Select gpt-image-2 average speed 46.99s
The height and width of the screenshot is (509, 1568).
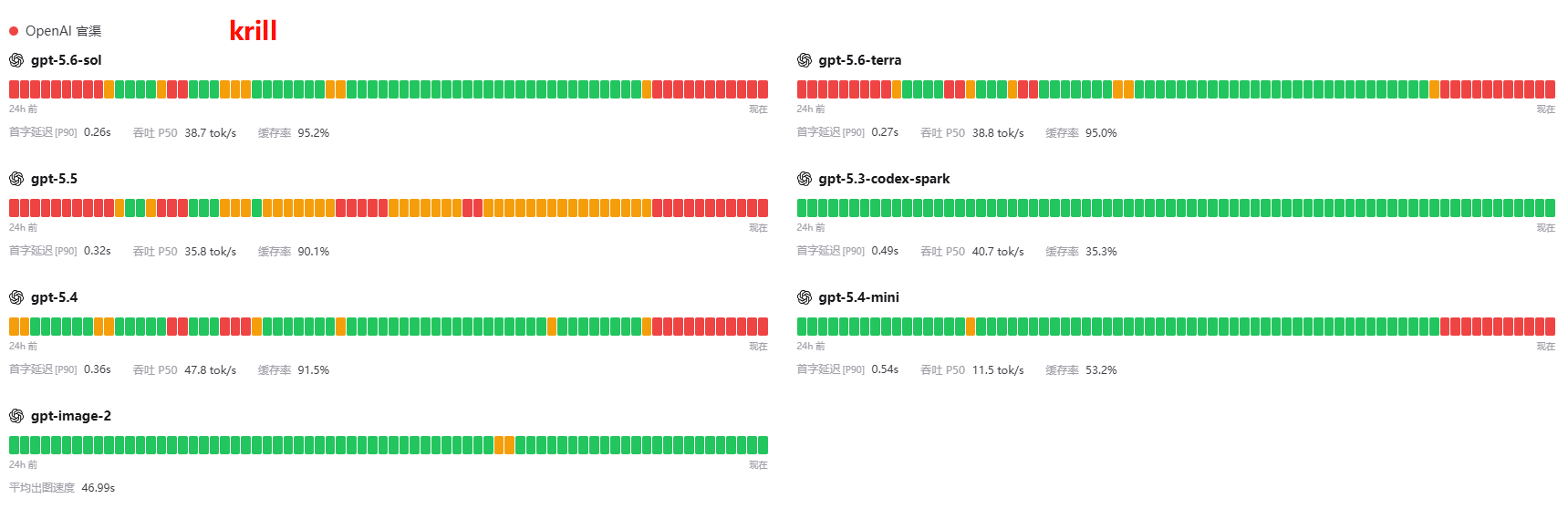99,488
